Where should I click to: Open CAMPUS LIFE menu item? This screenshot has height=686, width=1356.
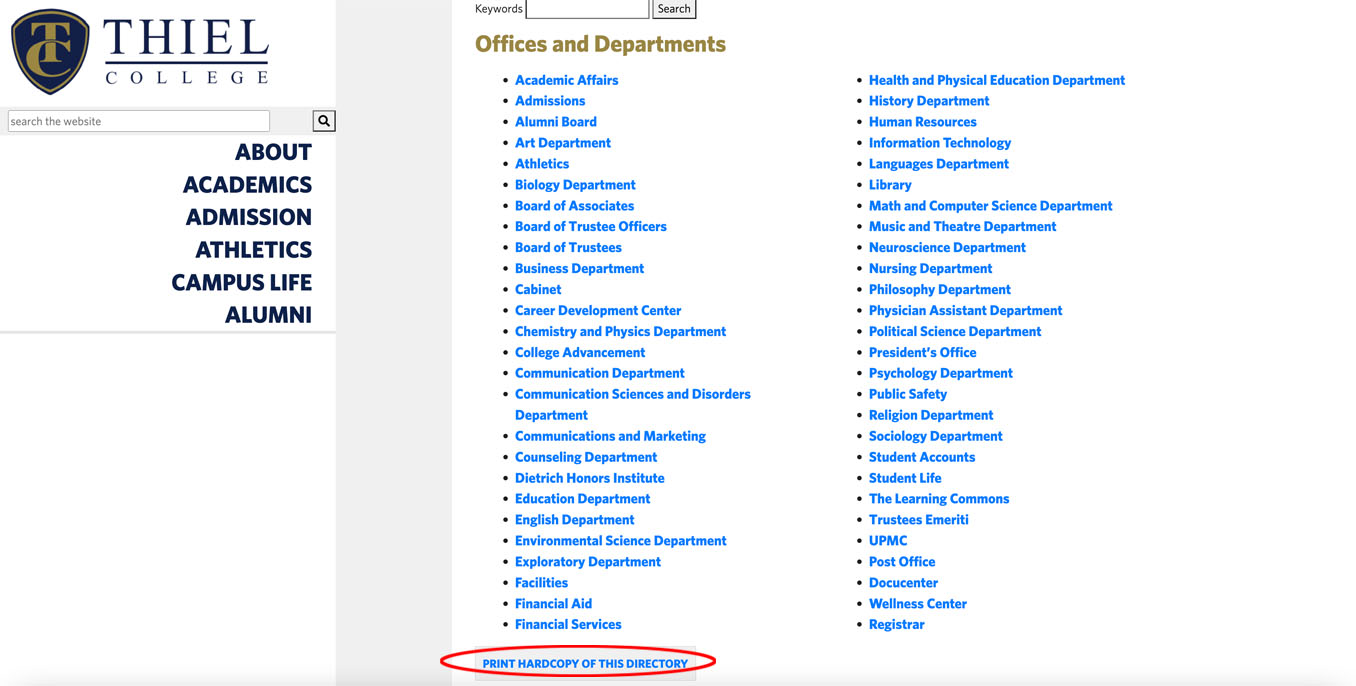241,282
